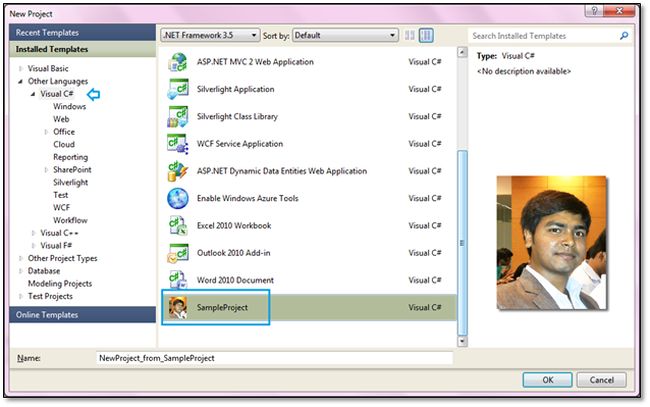This screenshot has width=650, height=407.
Task: Click OK to create the project
Action: 548,380
